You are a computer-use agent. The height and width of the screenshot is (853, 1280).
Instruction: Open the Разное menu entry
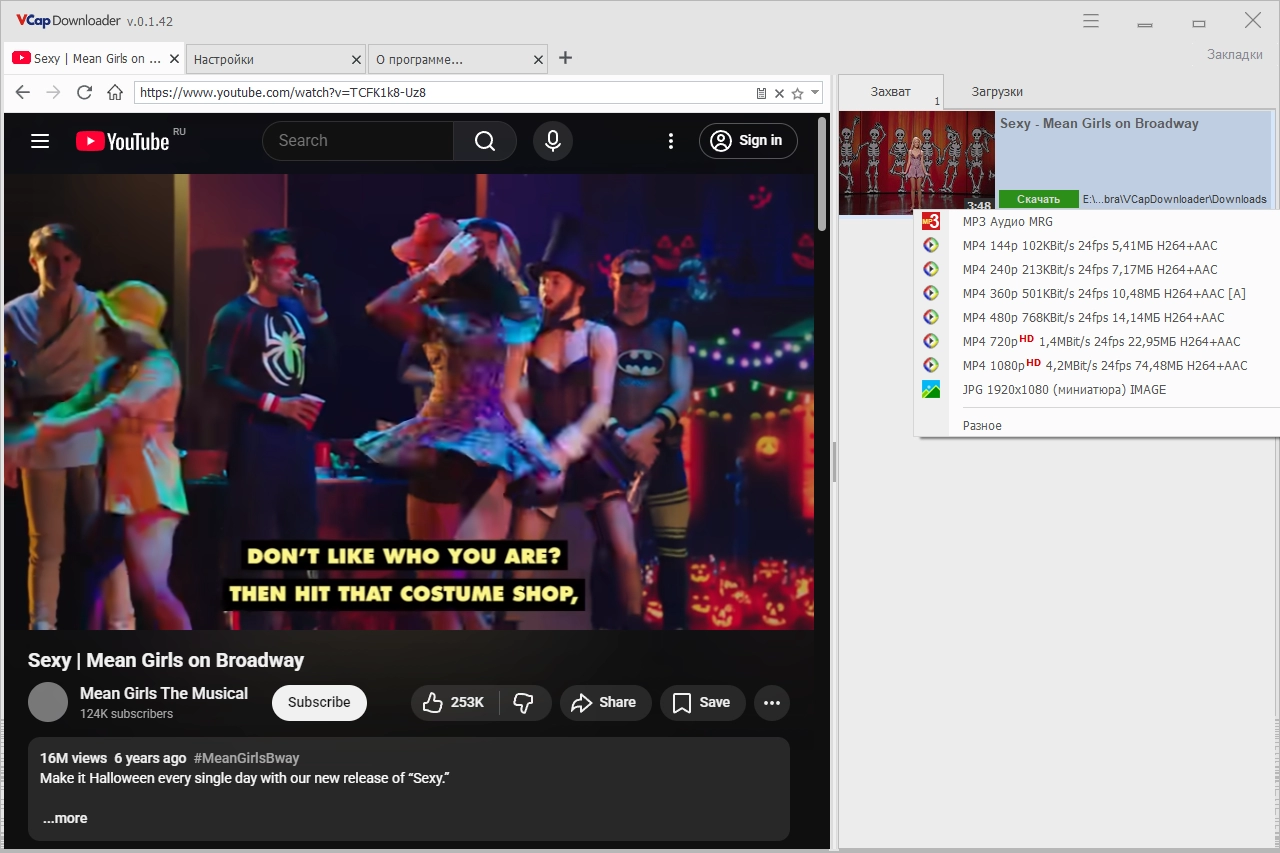(1097, 426)
